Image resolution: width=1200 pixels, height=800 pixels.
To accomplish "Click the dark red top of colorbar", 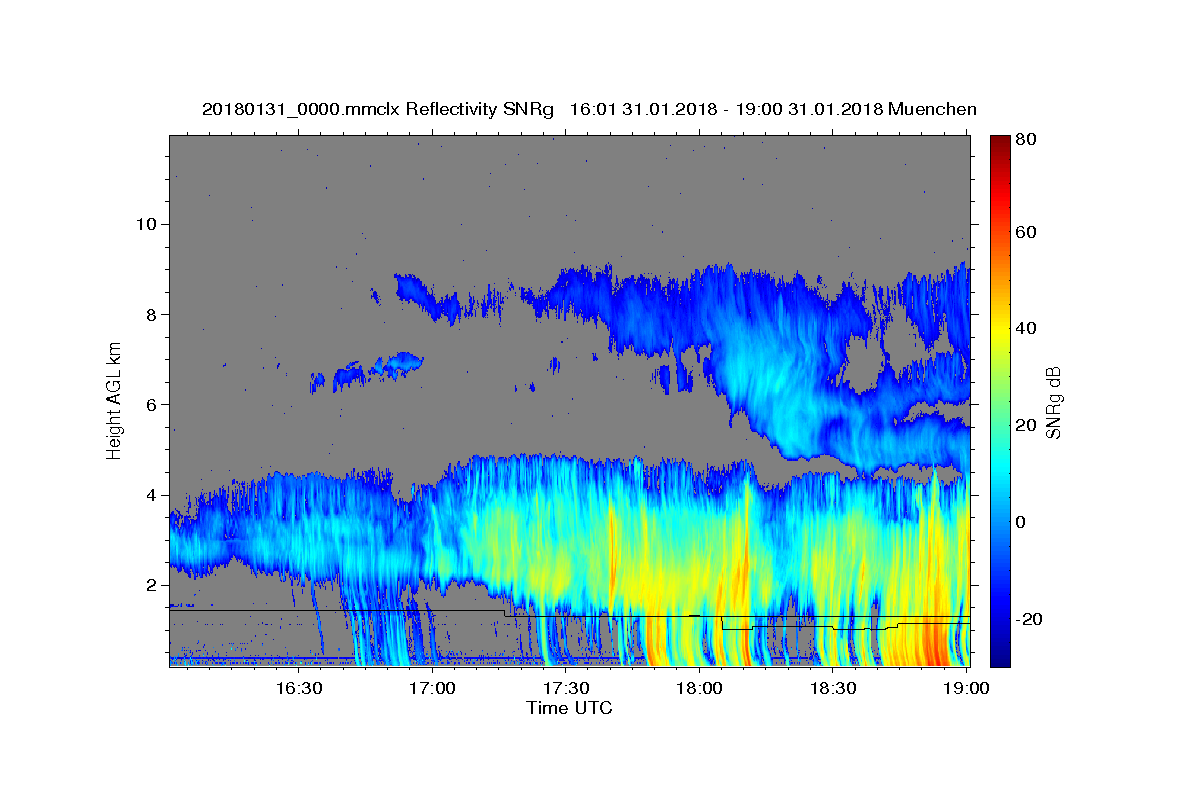I will [x=1000, y=143].
